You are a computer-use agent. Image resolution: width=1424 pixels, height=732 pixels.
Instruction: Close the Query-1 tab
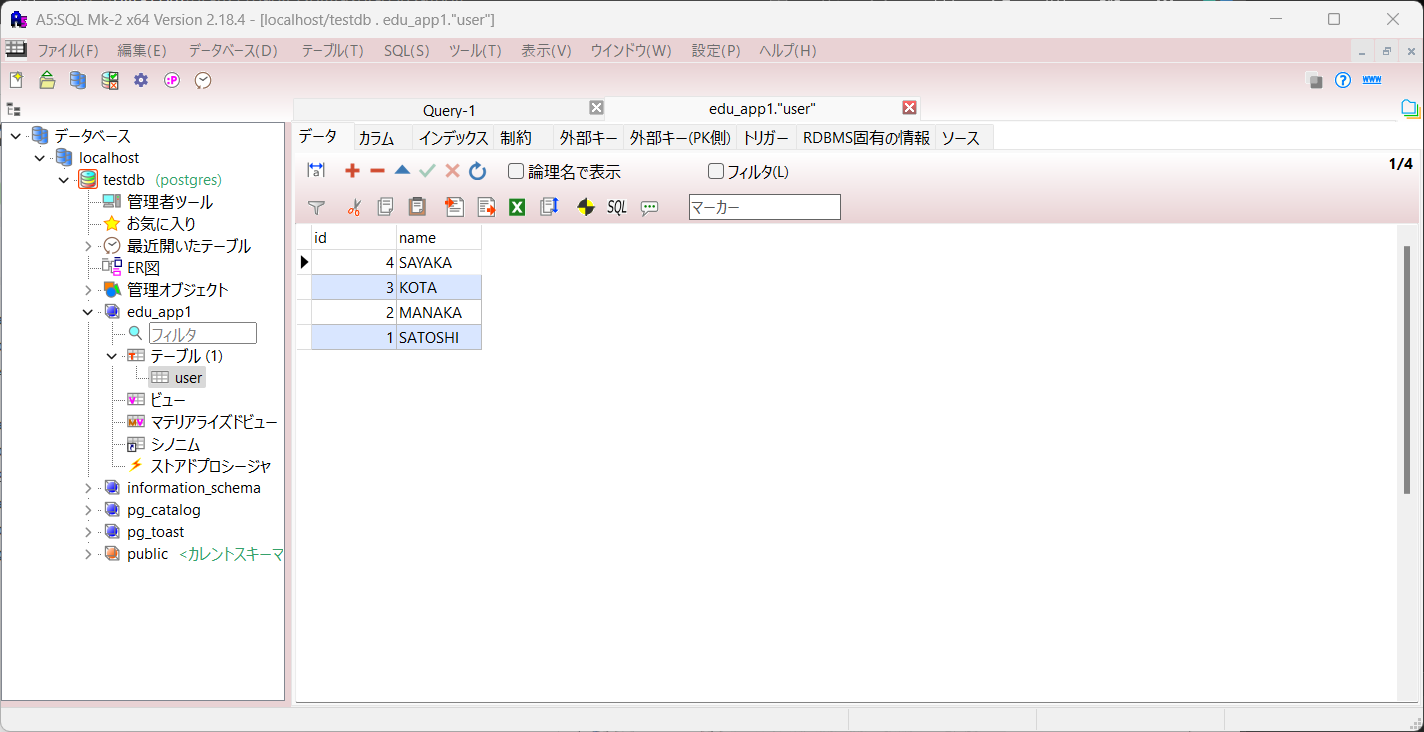point(596,108)
